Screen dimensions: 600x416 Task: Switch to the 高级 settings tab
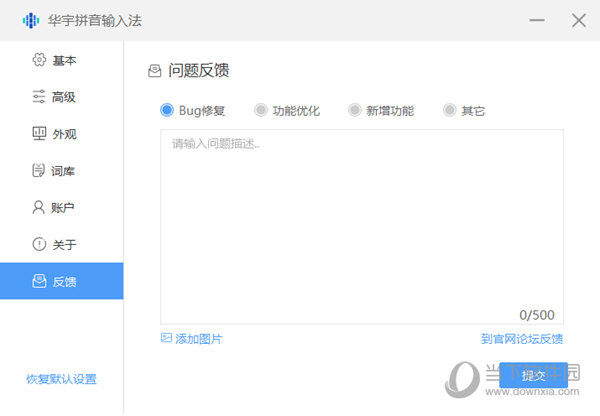[62, 97]
